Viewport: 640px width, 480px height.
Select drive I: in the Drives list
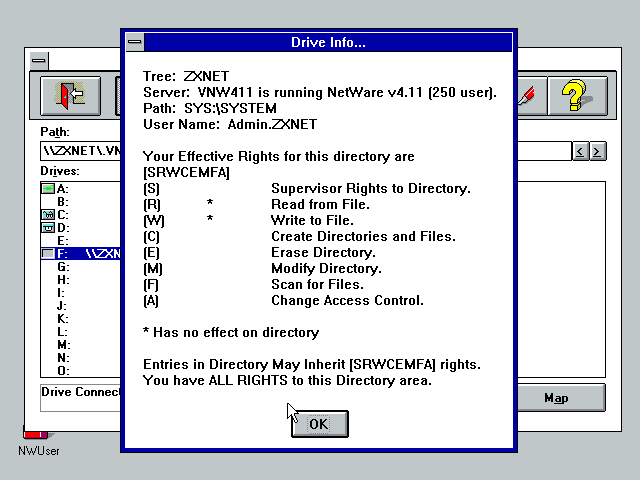tap(80, 293)
